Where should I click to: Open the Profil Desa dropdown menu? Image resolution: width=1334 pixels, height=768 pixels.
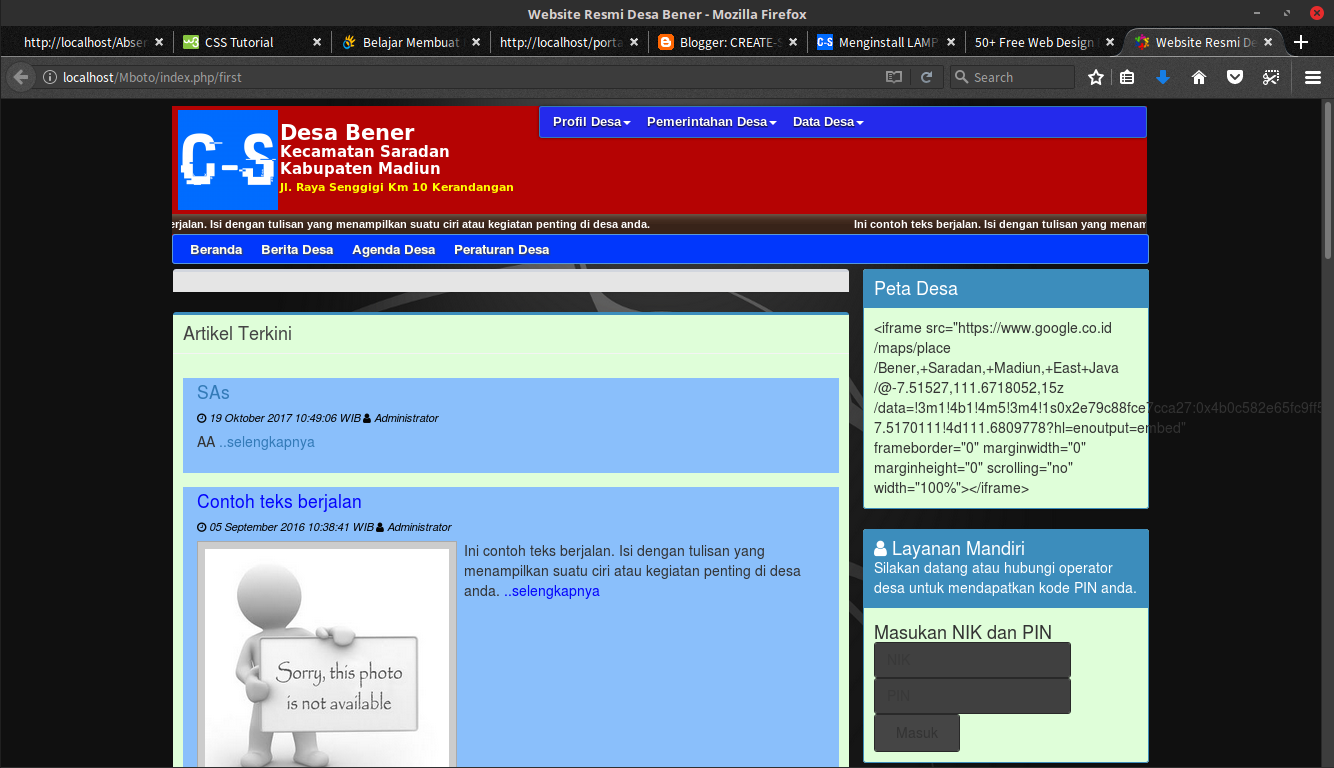pyautogui.click(x=591, y=121)
